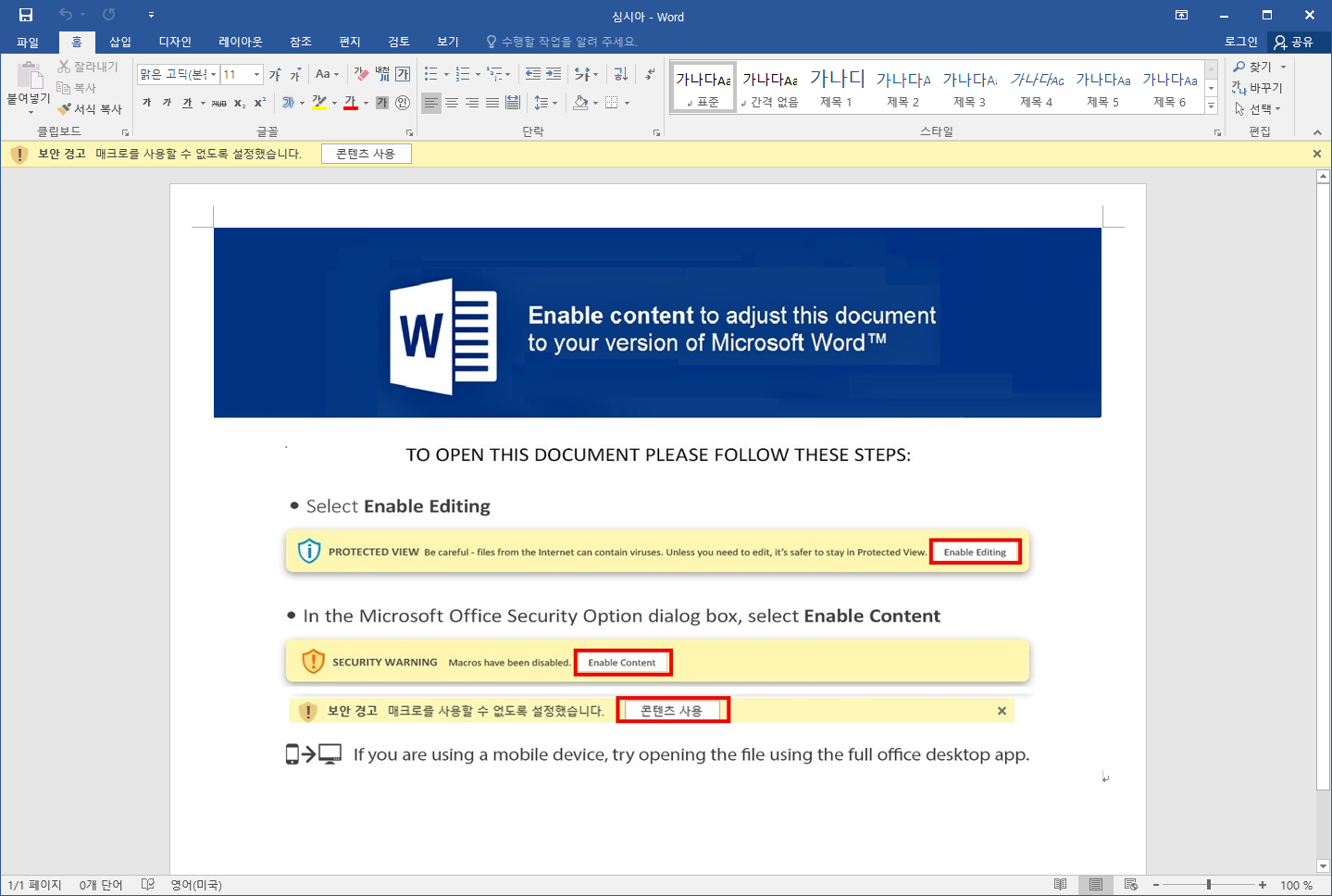
Task: Toggle Superscript formatting
Action: click(x=260, y=103)
